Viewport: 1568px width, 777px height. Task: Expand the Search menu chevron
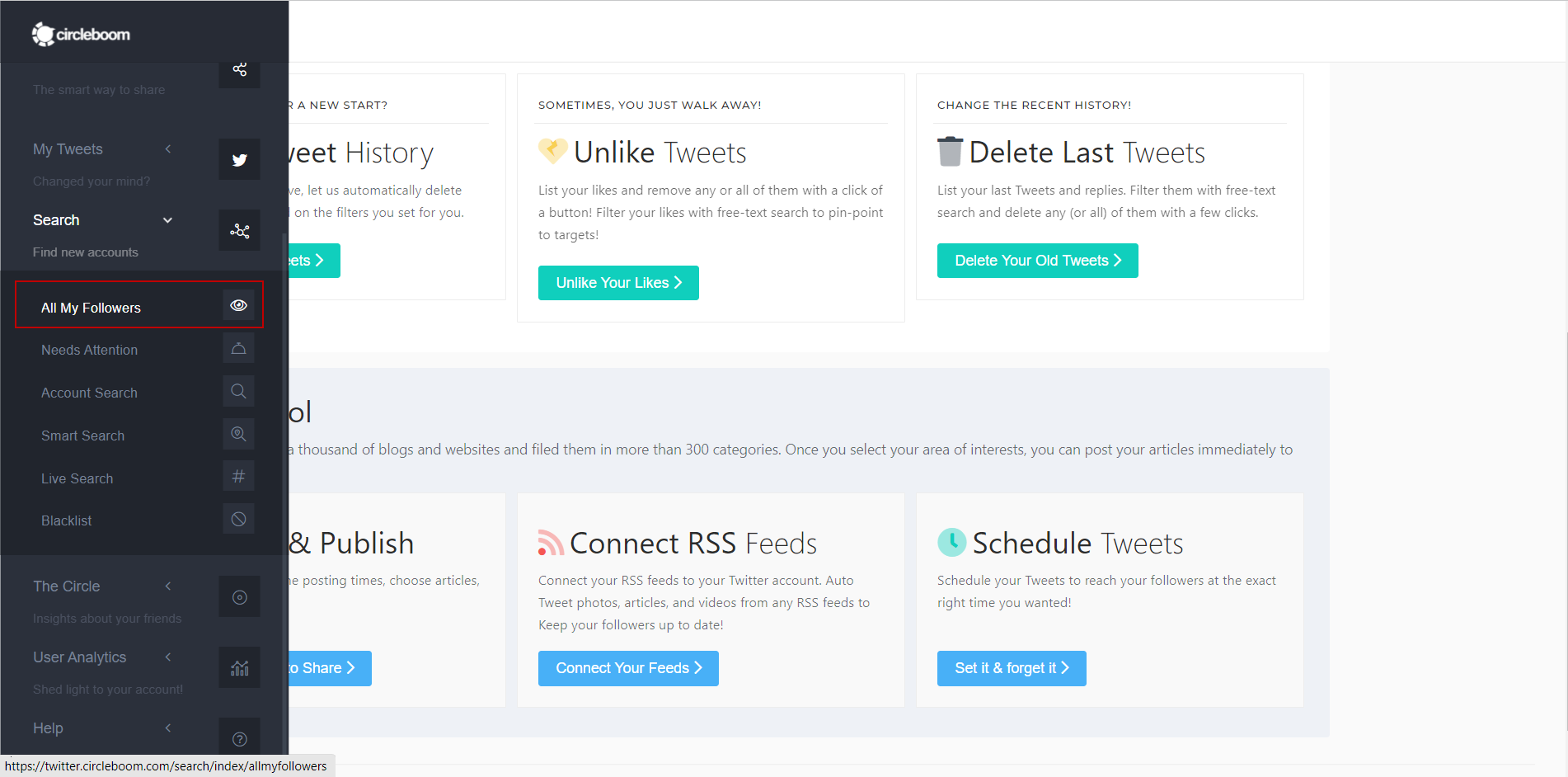167,220
